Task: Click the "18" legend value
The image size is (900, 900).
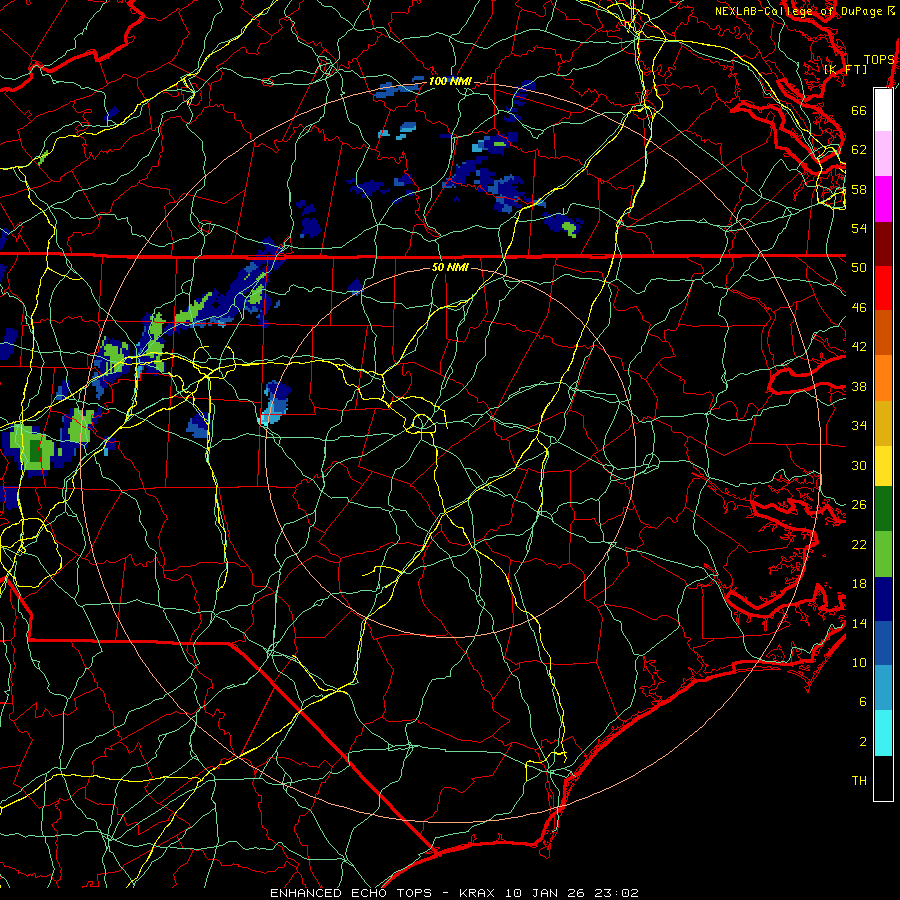Action: pyautogui.click(x=859, y=584)
